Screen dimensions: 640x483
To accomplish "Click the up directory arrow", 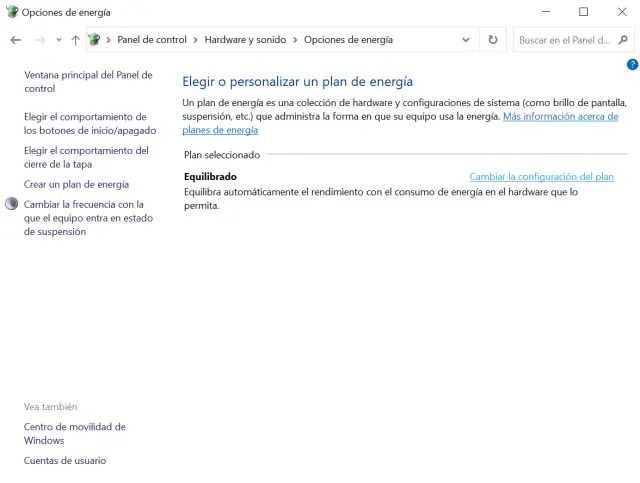I will pyautogui.click(x=75, y=40).
